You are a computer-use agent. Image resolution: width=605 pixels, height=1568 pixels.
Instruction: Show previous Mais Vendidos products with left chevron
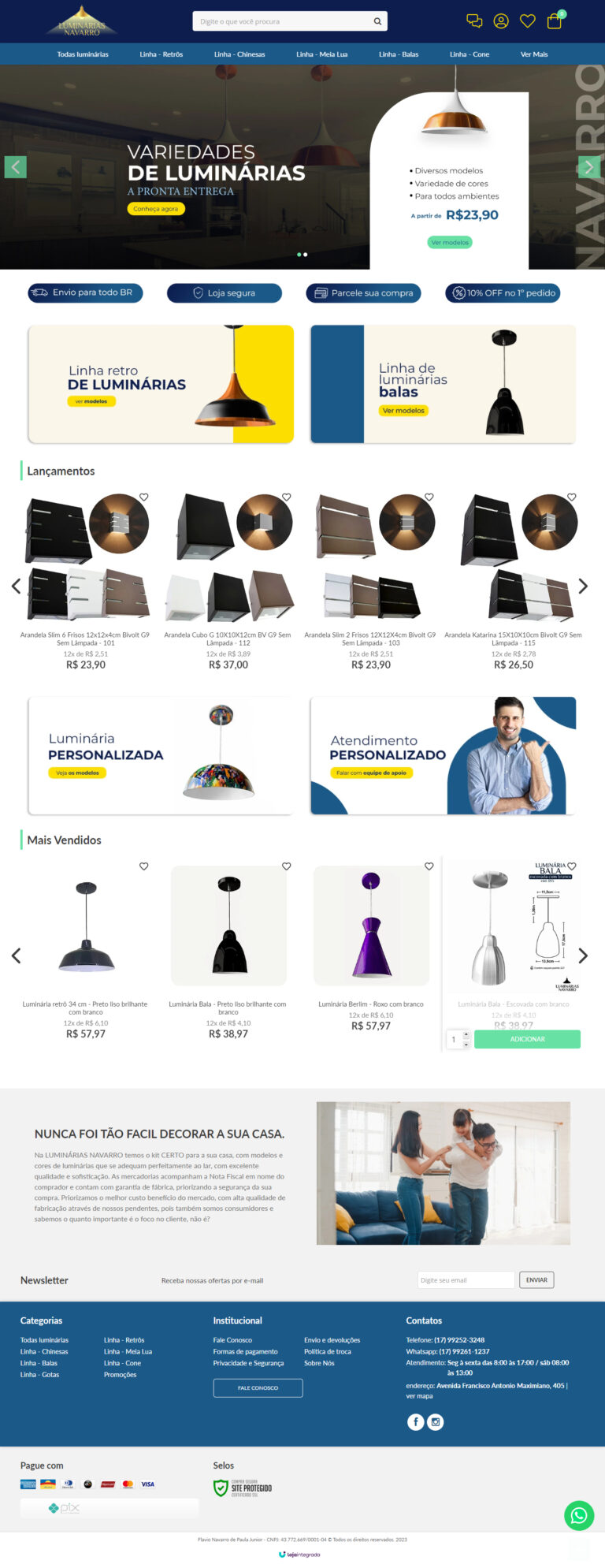(16, 955)
